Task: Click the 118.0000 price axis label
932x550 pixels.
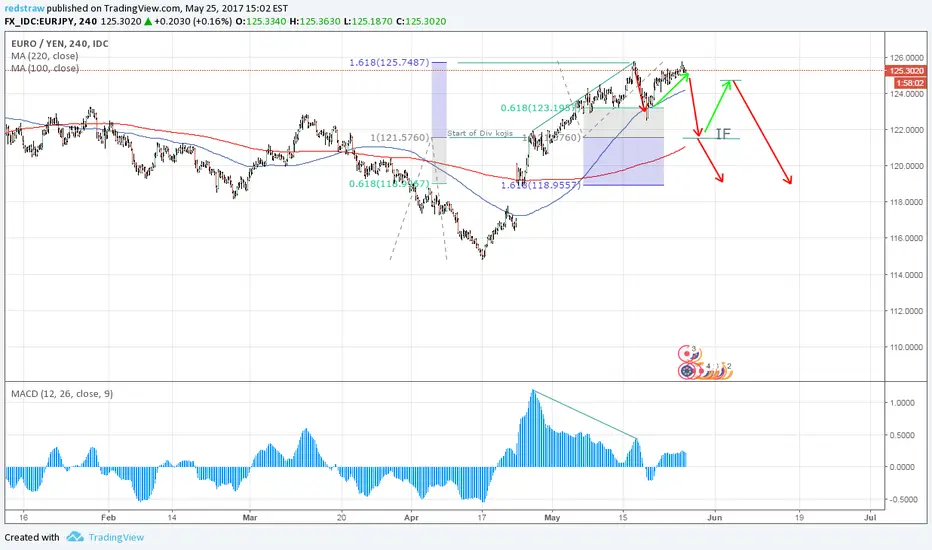Action: pyautogui.click(x=906, y=202)
